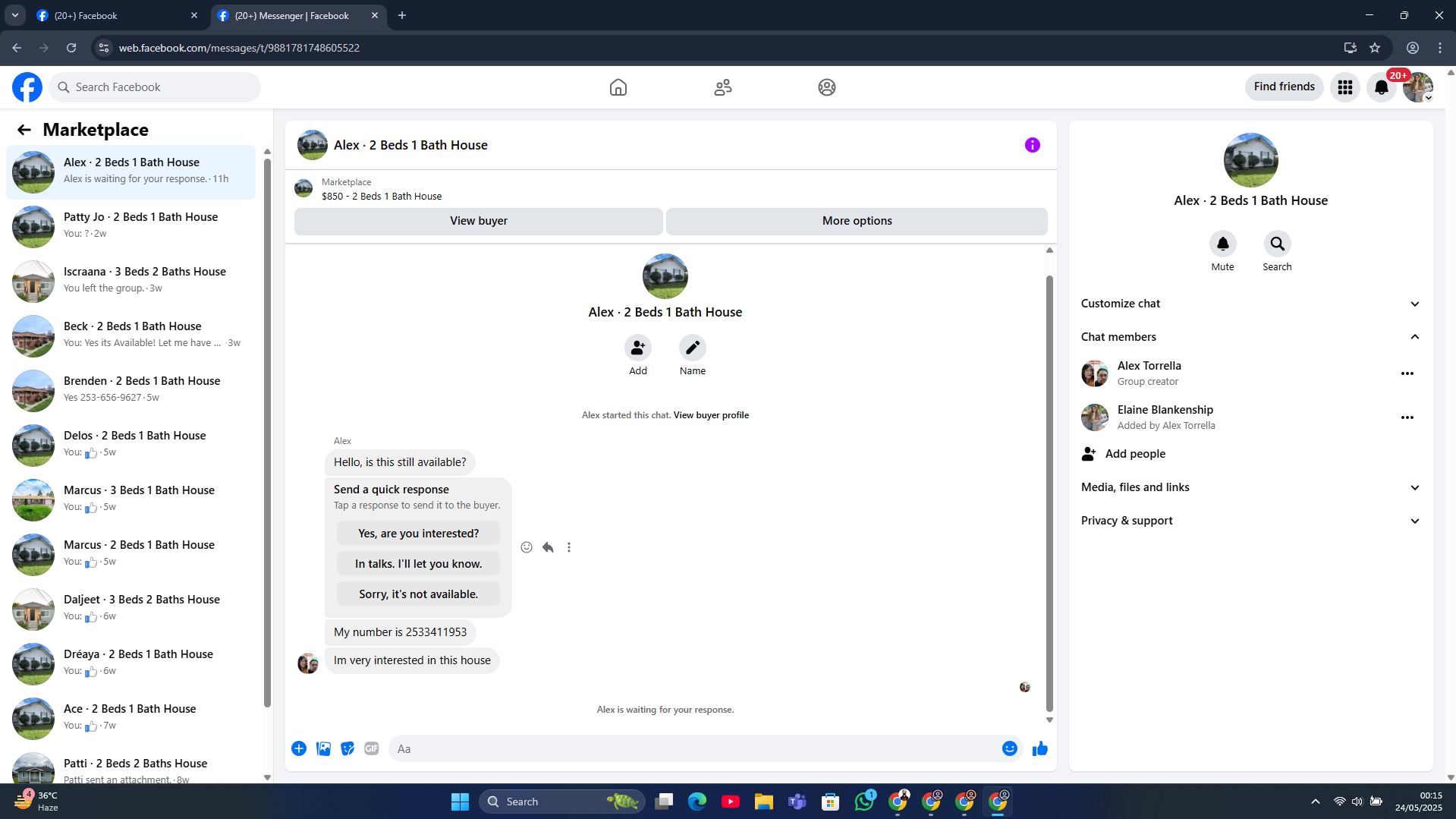1456x819 pixels.
Task: Open a new browser tab
Action: [402, 15]
